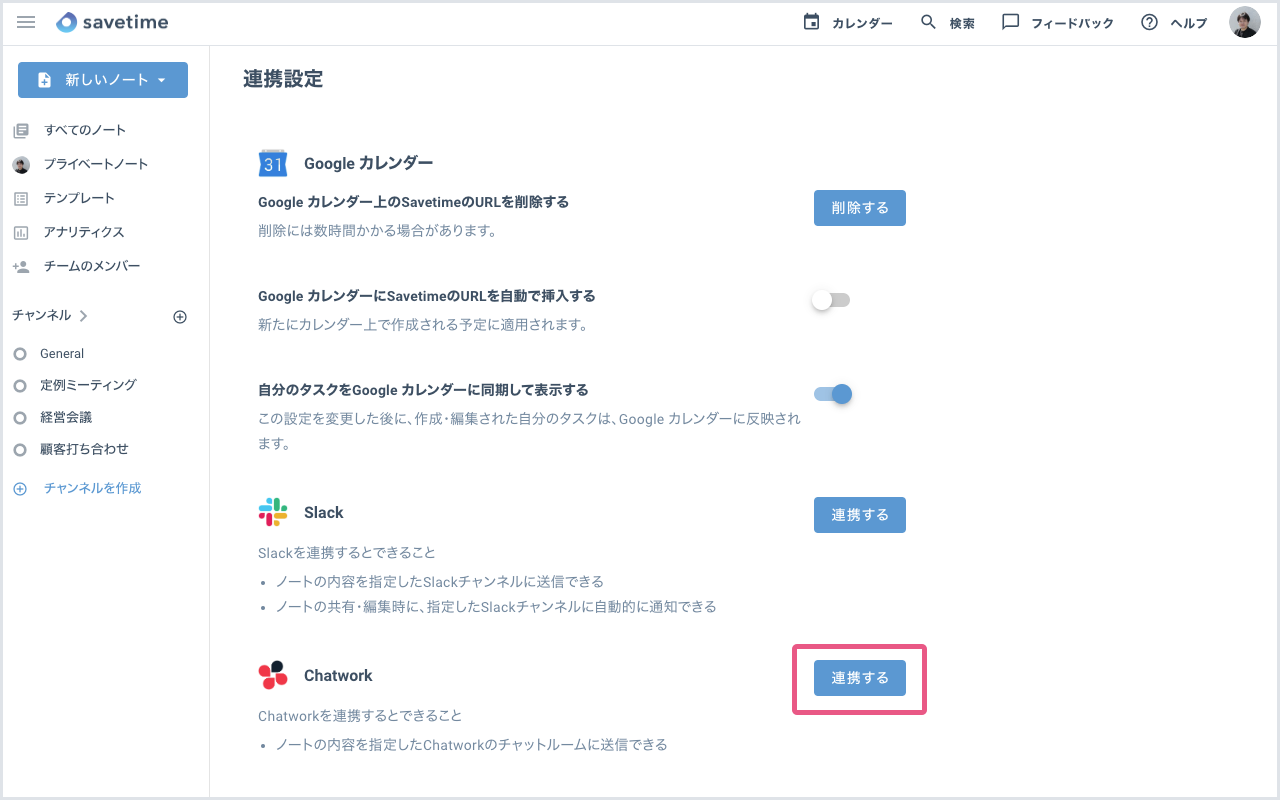Open the hamburger menu icon
The height and width of the screenshot is (800, 1280).
[26, 22]
